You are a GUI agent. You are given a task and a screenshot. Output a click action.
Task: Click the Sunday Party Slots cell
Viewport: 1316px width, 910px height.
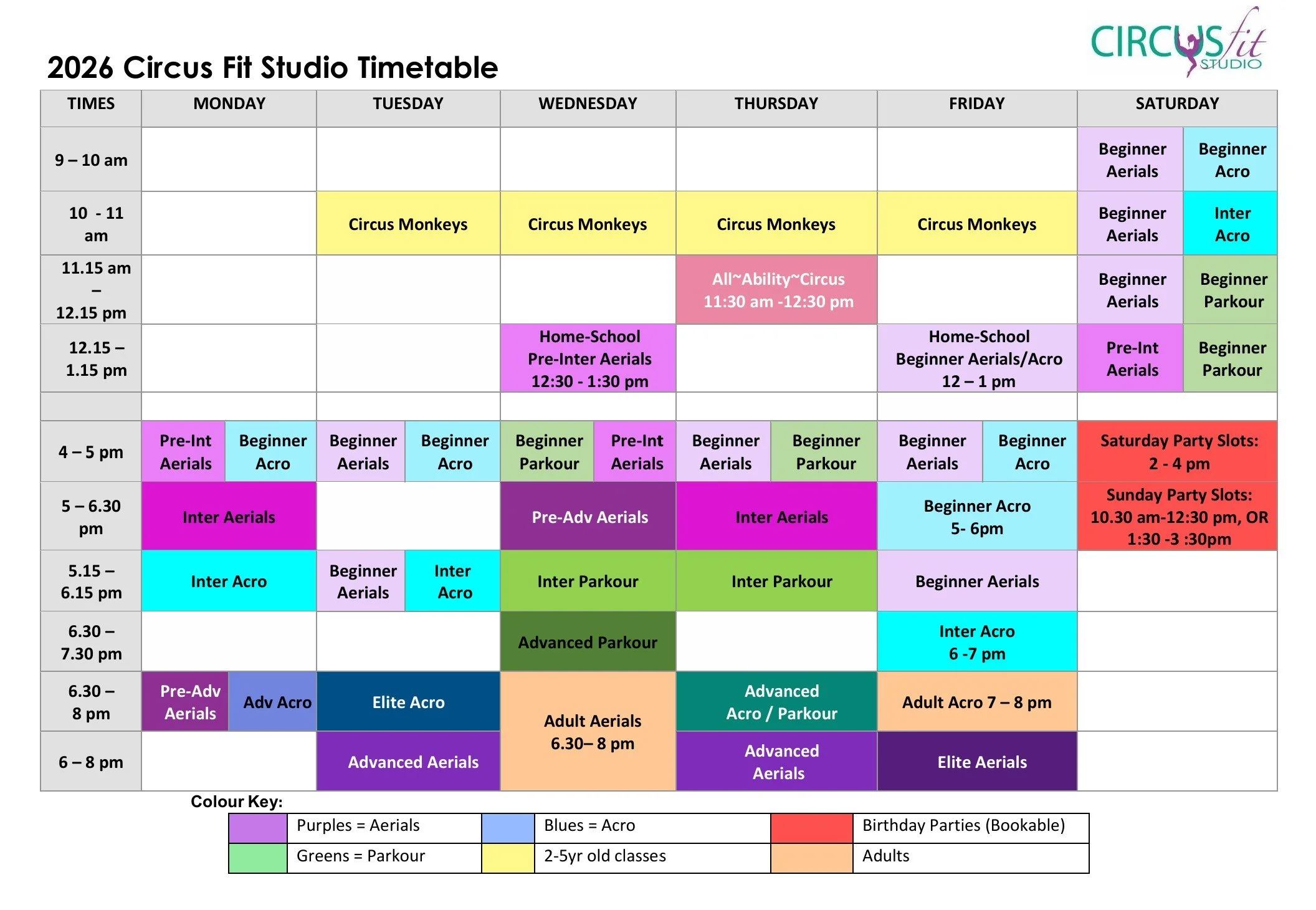pos(1178,516)
